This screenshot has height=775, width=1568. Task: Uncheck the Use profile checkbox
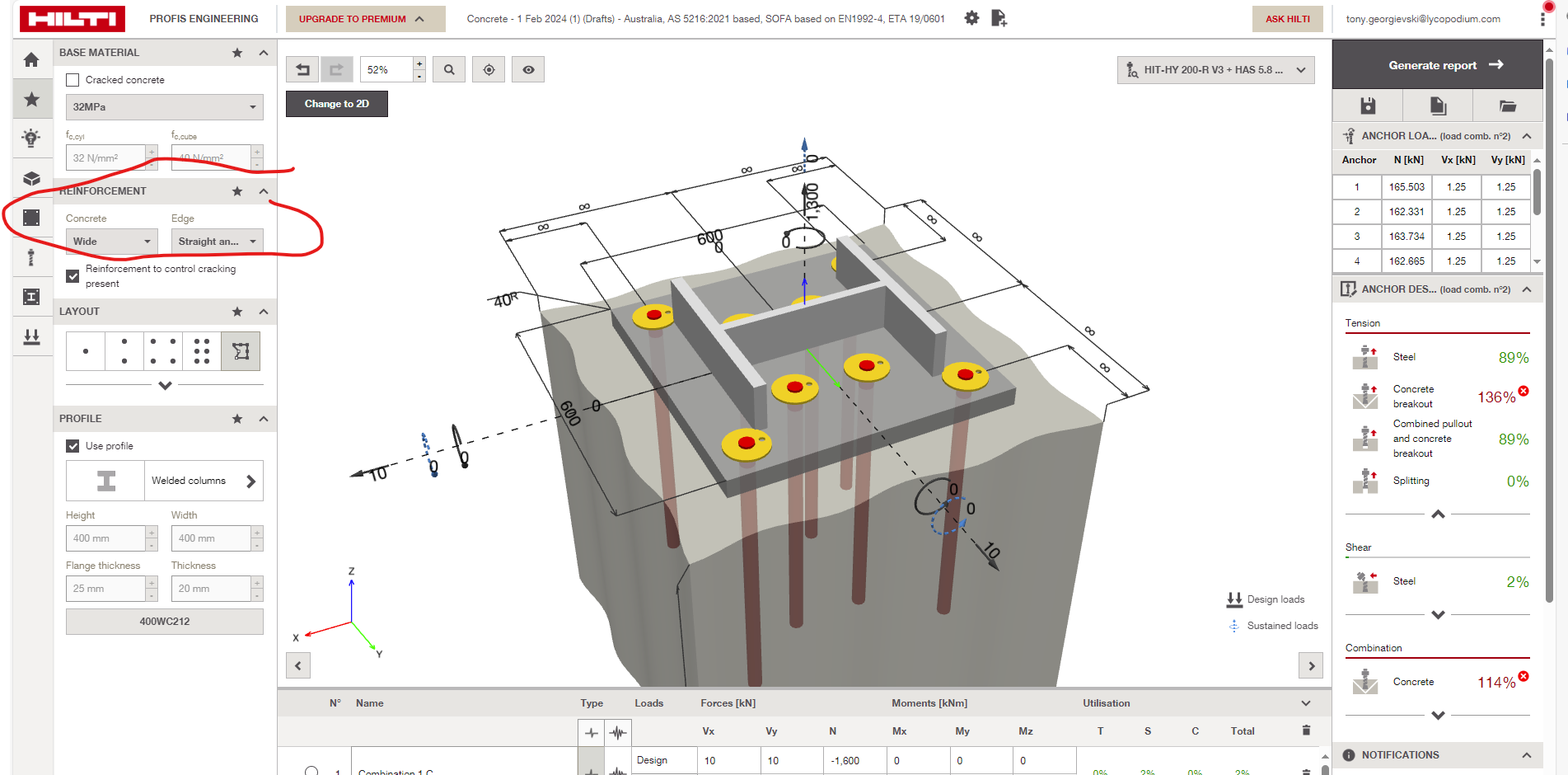coord(73,445)
